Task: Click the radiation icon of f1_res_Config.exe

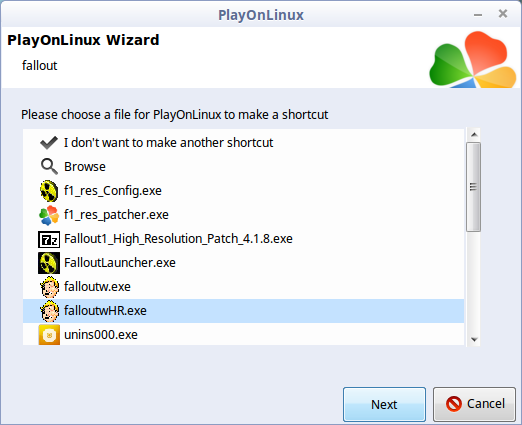Action: (49, 191)
